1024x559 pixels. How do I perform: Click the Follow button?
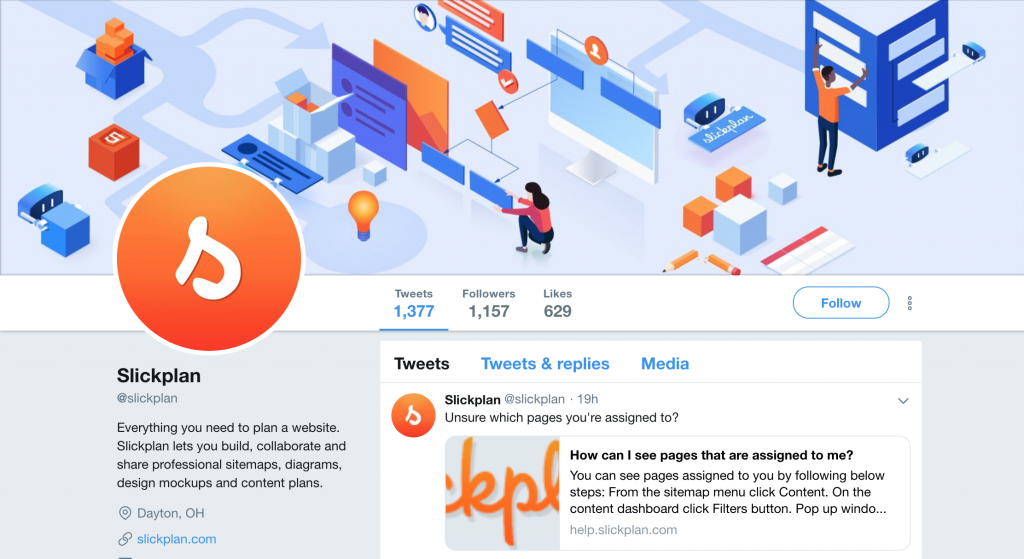pos(840,303)
